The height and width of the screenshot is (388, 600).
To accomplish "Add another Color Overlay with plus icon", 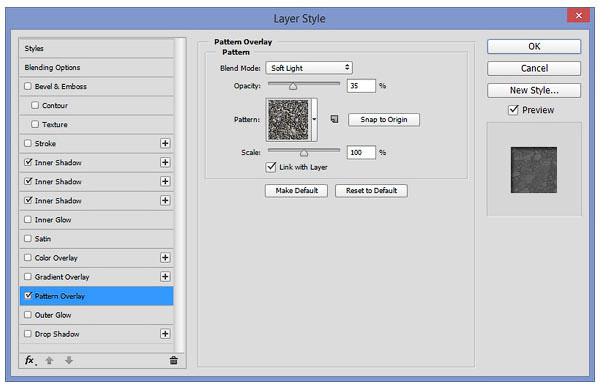I will click(x=165, y=258).
